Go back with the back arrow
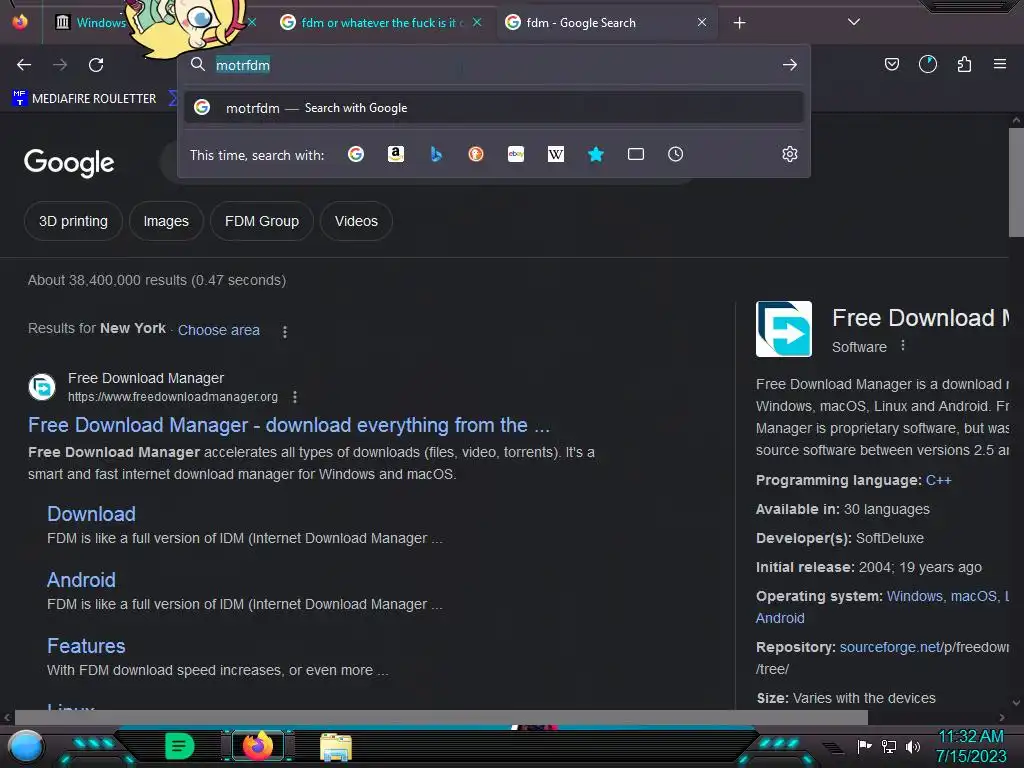This screenshot has height=768, width=1024. (24, 65)
